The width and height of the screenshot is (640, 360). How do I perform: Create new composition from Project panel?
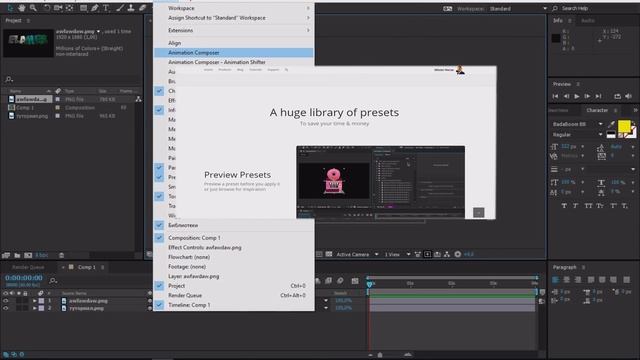pyautogui.click(x=28, y=255)
